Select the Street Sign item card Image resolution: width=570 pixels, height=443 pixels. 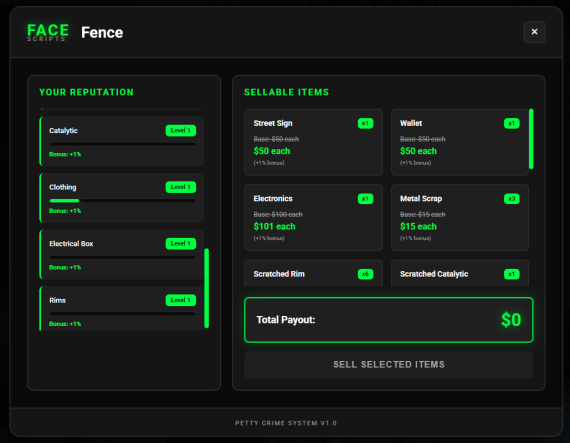point(313,142)
